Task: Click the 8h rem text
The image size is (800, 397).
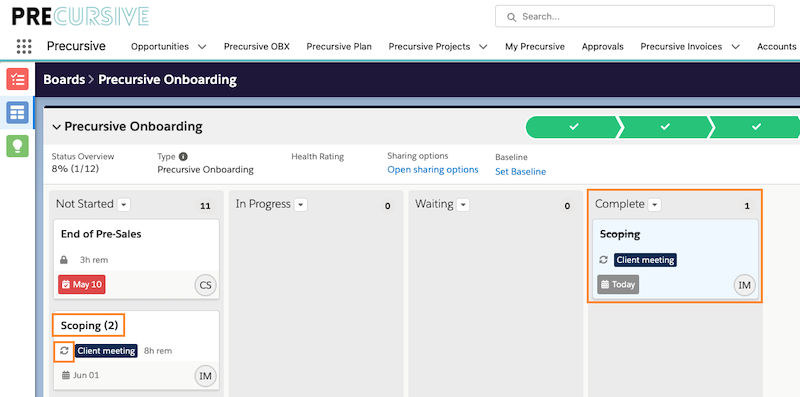Action: point(158,351)
